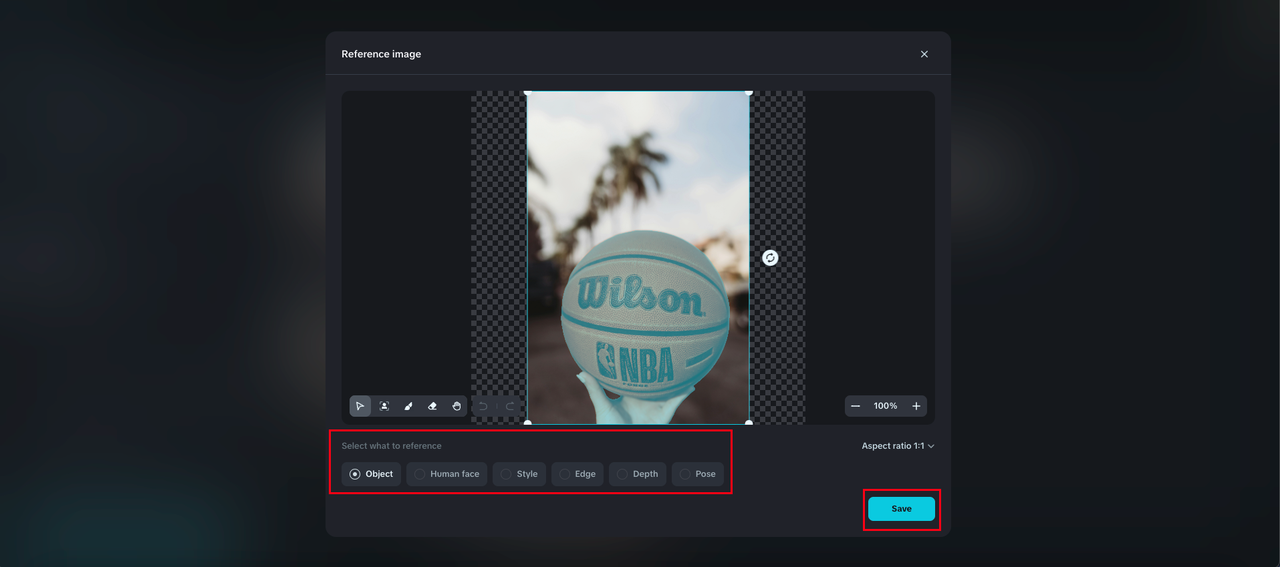Click the Select what to reference label
Image resolution: width=1280 pixels, height=567 pixels.
[391, 446]
